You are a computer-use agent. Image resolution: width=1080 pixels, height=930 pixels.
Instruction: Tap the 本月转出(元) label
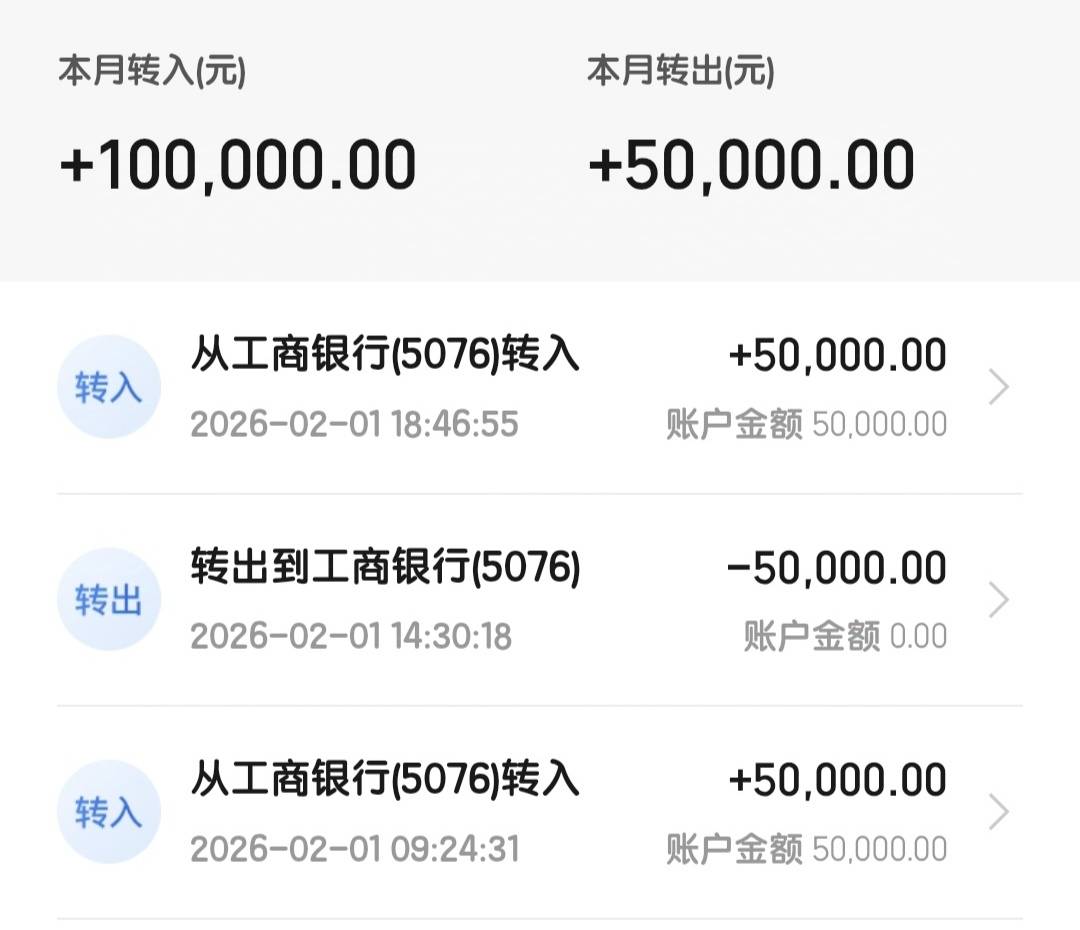coord(680,72)
